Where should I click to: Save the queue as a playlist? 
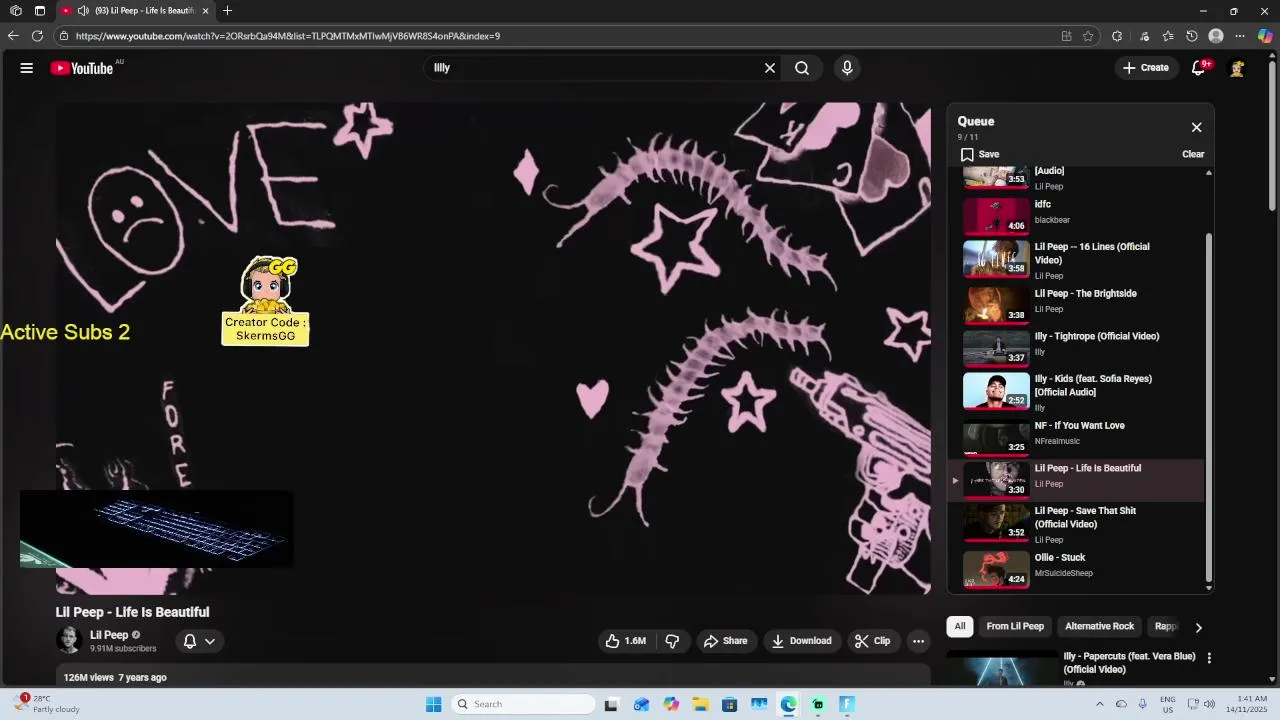[x=980, y=154]
